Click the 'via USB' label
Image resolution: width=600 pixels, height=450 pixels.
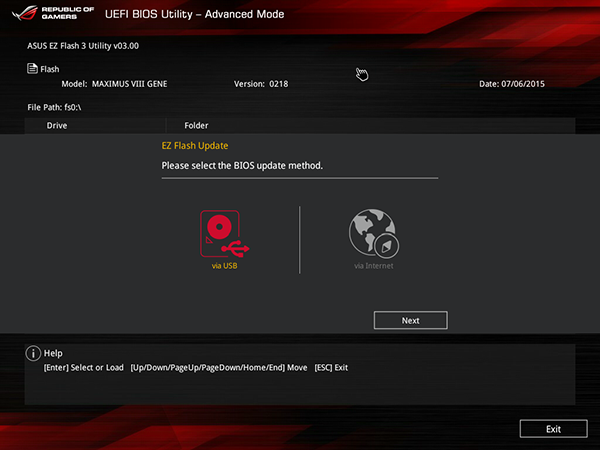tap(225, 266)
